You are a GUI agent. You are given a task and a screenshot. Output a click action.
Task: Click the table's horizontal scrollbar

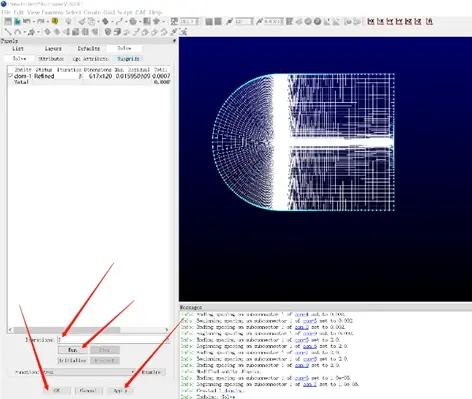pyautogui.click(x=67, y=330)
